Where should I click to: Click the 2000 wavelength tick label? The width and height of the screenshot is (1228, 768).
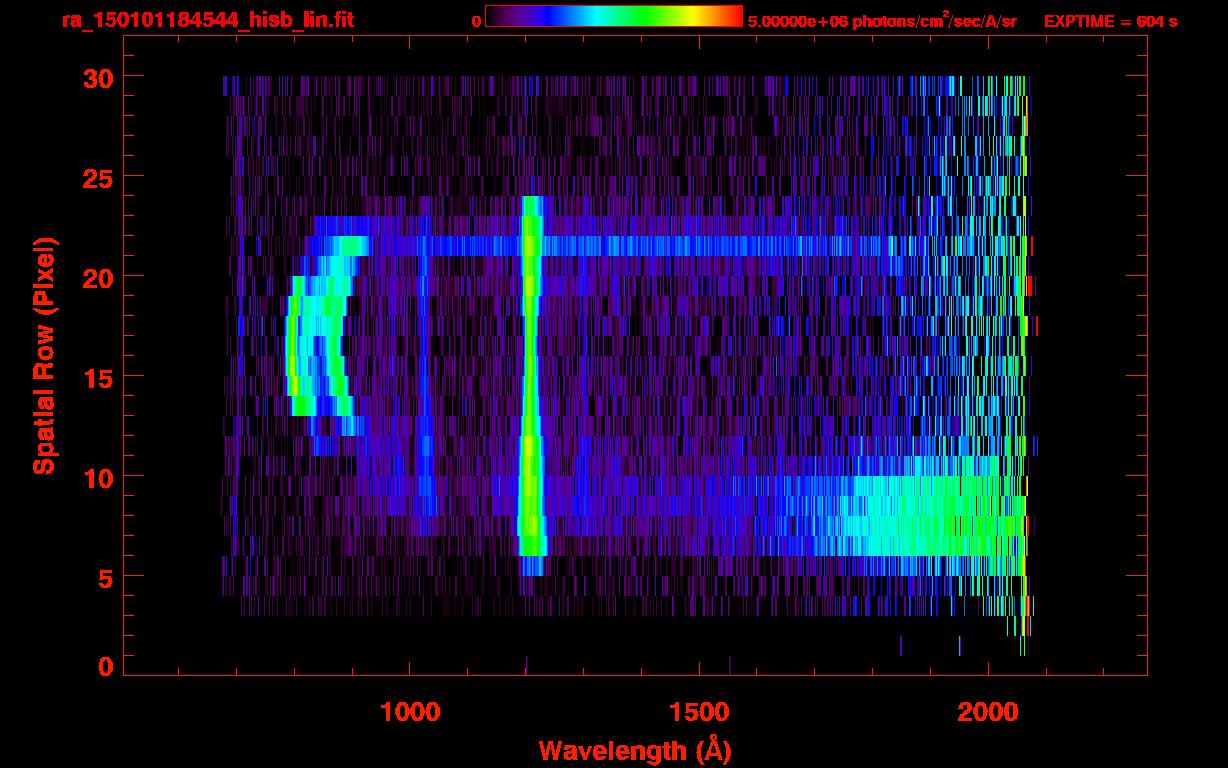click(988, 712)
